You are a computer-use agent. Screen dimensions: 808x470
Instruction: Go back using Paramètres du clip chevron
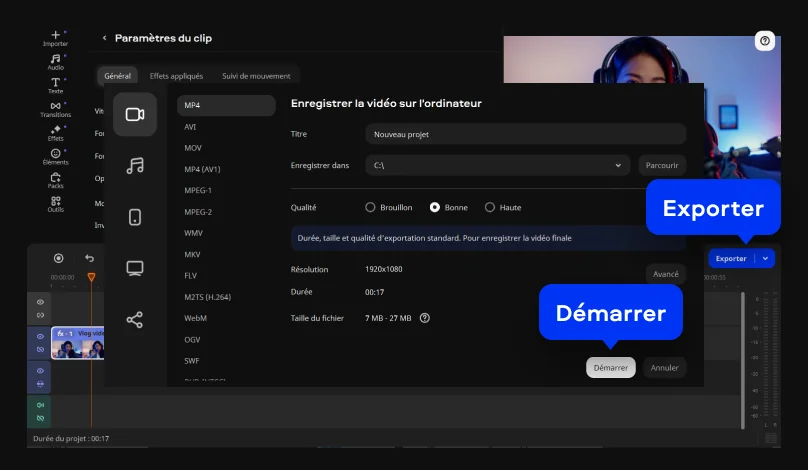tap(104, 38)
